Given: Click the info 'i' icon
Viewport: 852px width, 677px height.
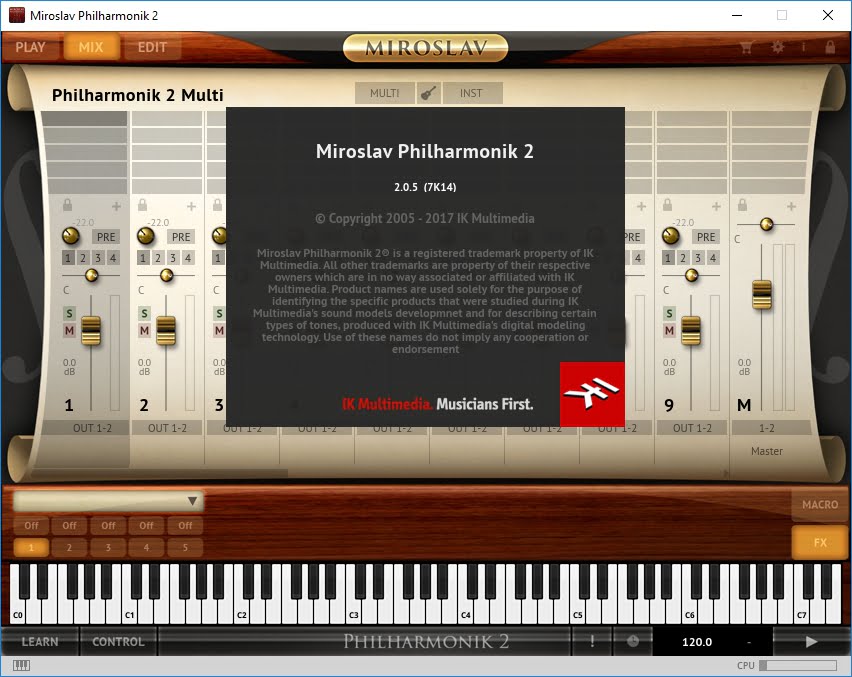Looking at the screenshot, I should coord(803,47).
